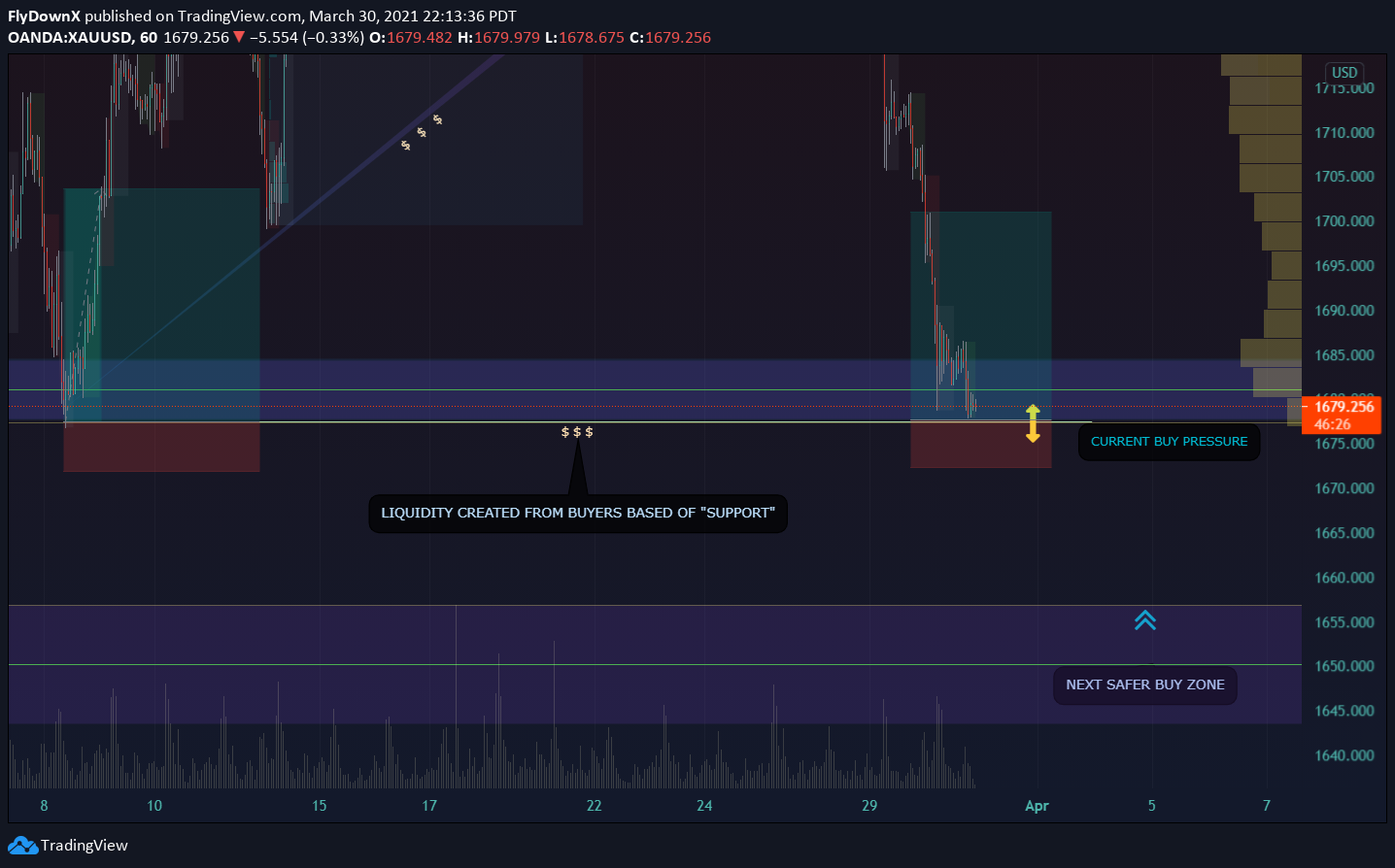The image size is (1395, 868).
Task: Click the 5 date on time axis
Action: click(x=1152, y=806)
